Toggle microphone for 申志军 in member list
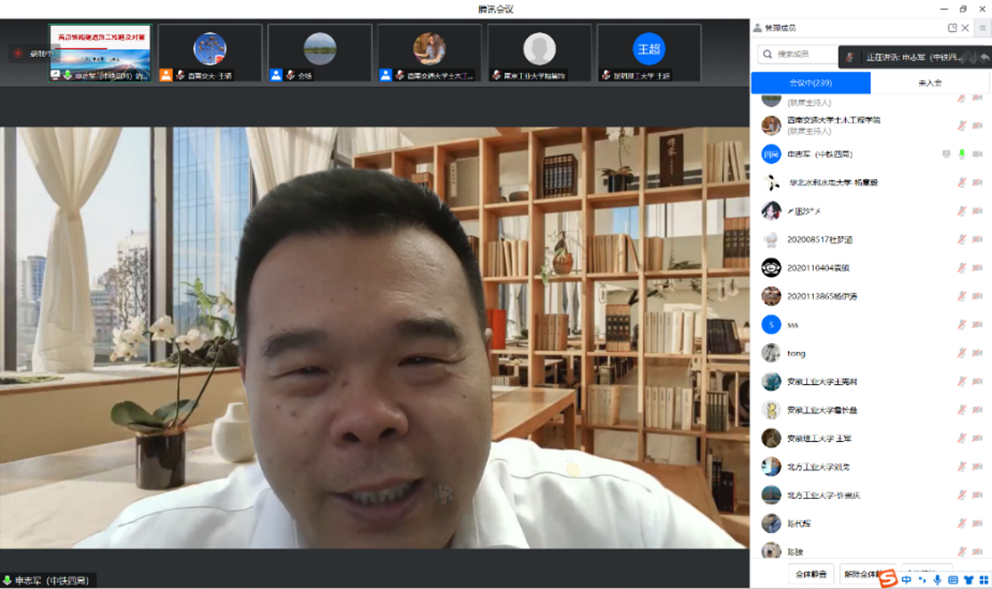 point(962,154)
